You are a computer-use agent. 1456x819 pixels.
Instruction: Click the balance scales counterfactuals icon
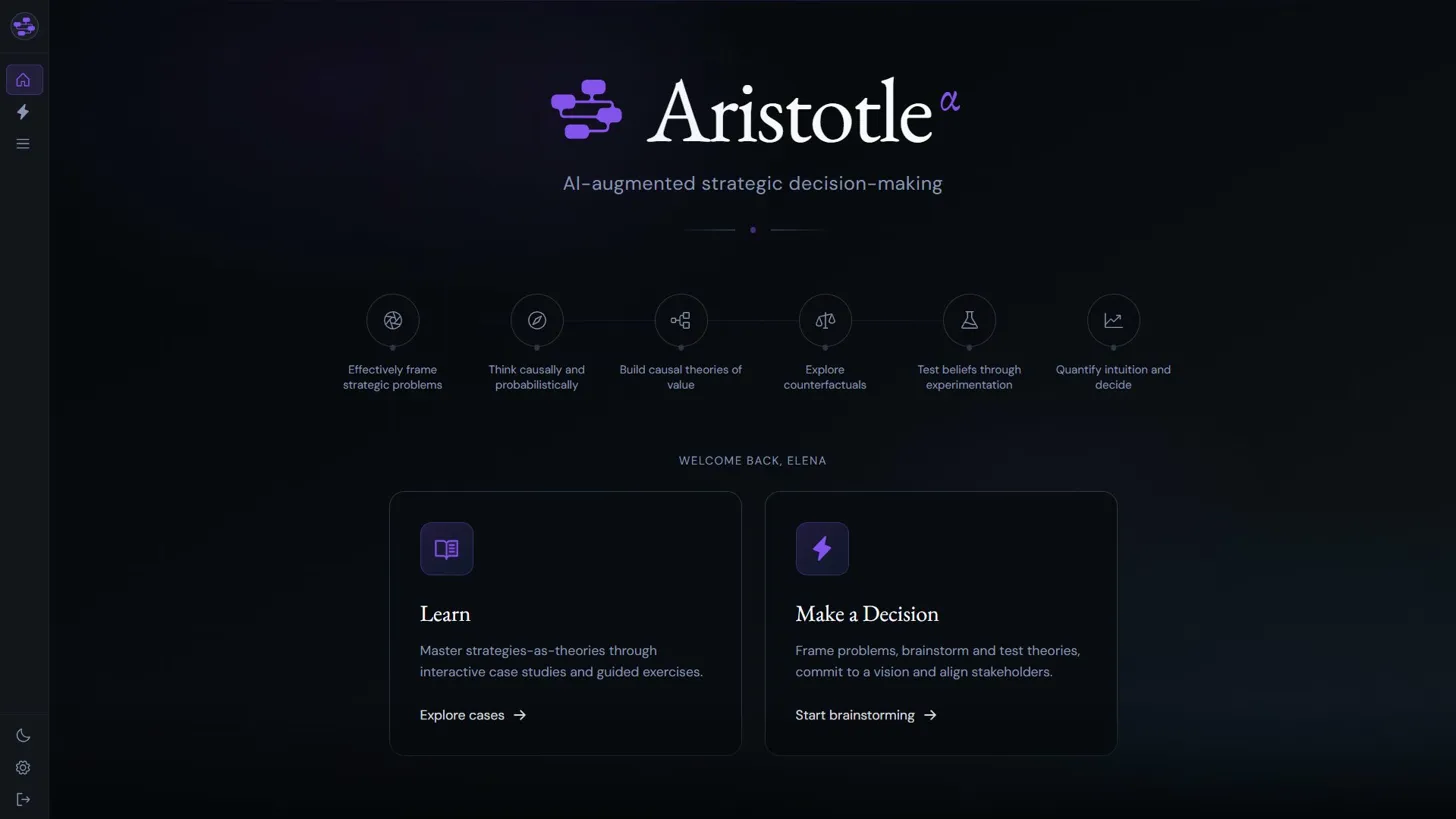(825, 320)
